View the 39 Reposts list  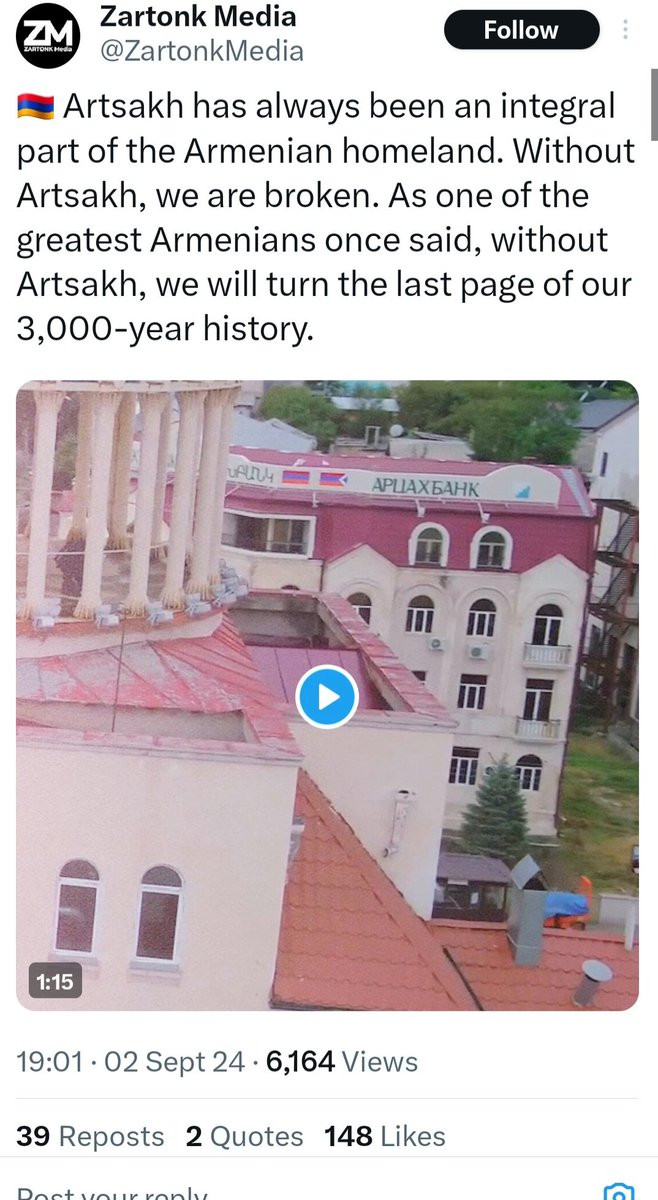[x=90, y=1136]
